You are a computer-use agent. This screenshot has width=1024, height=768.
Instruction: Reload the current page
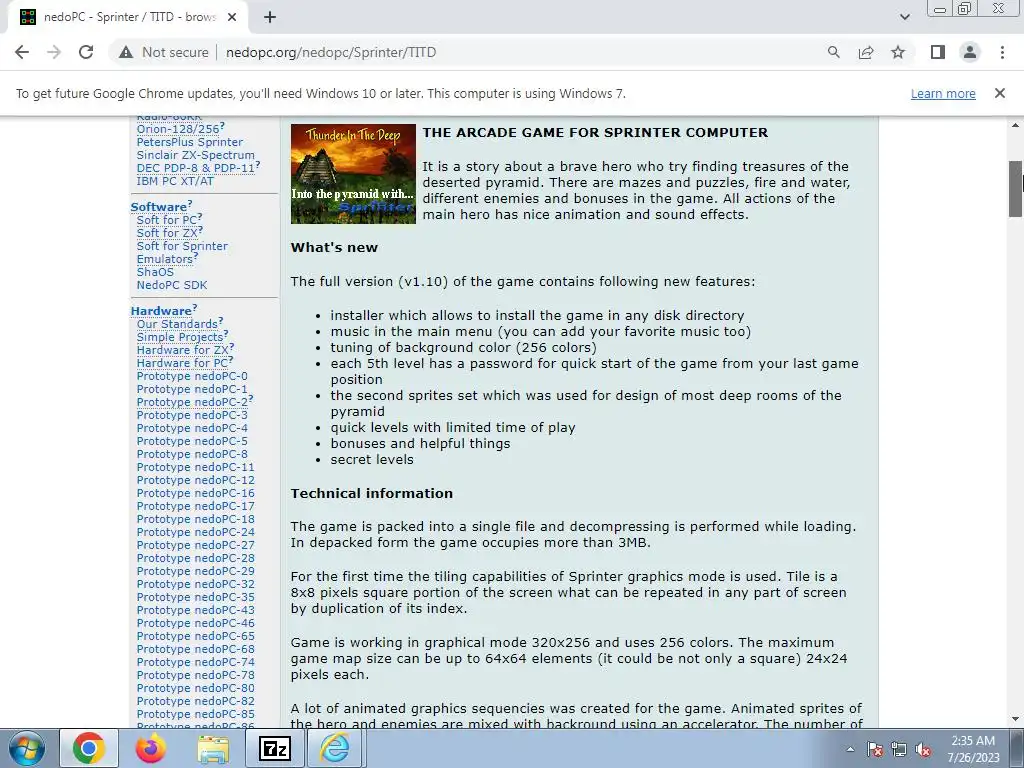pyautogui.click(x=86, y=52)
